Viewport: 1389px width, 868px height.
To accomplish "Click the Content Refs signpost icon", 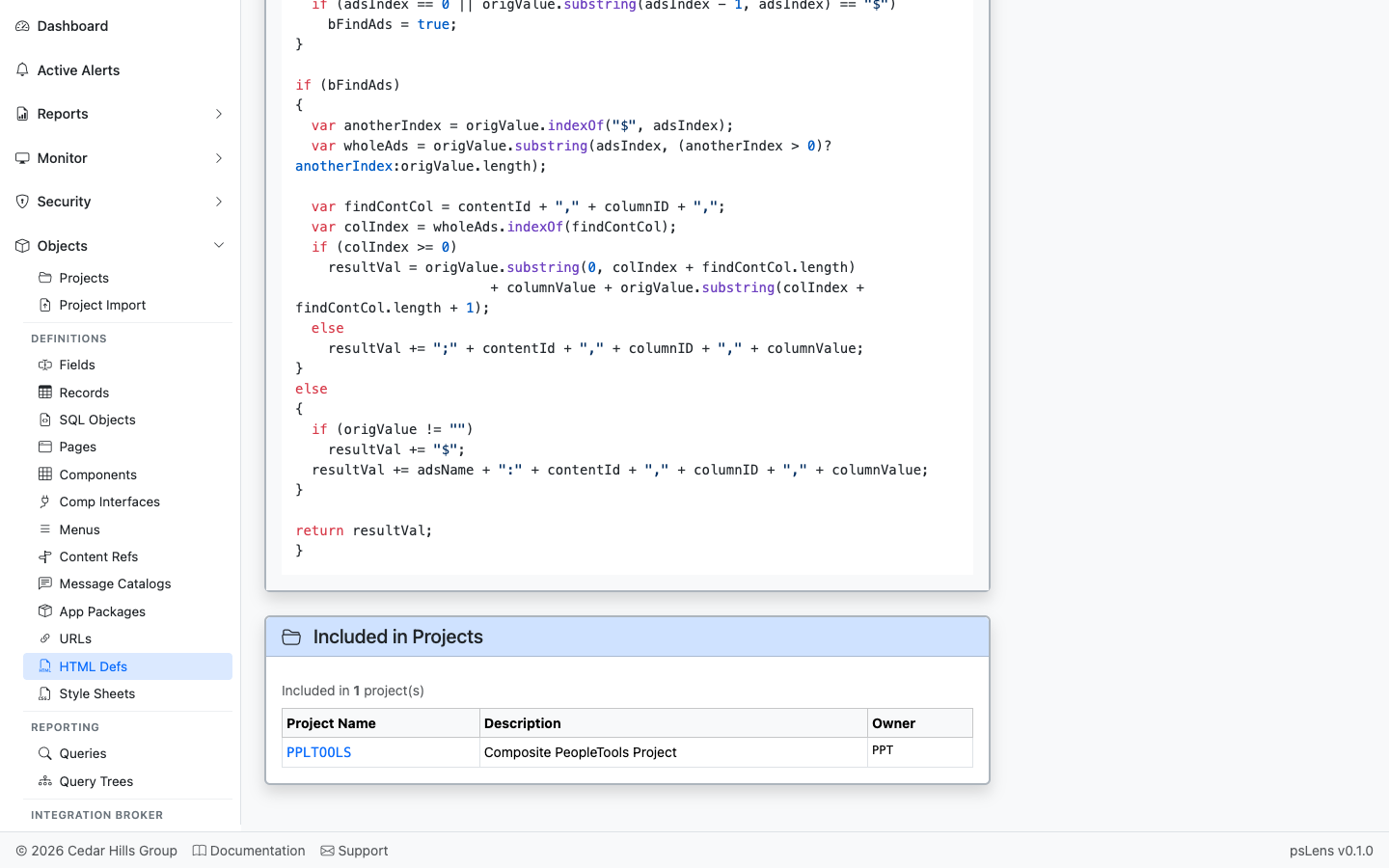I will point(45,556).
